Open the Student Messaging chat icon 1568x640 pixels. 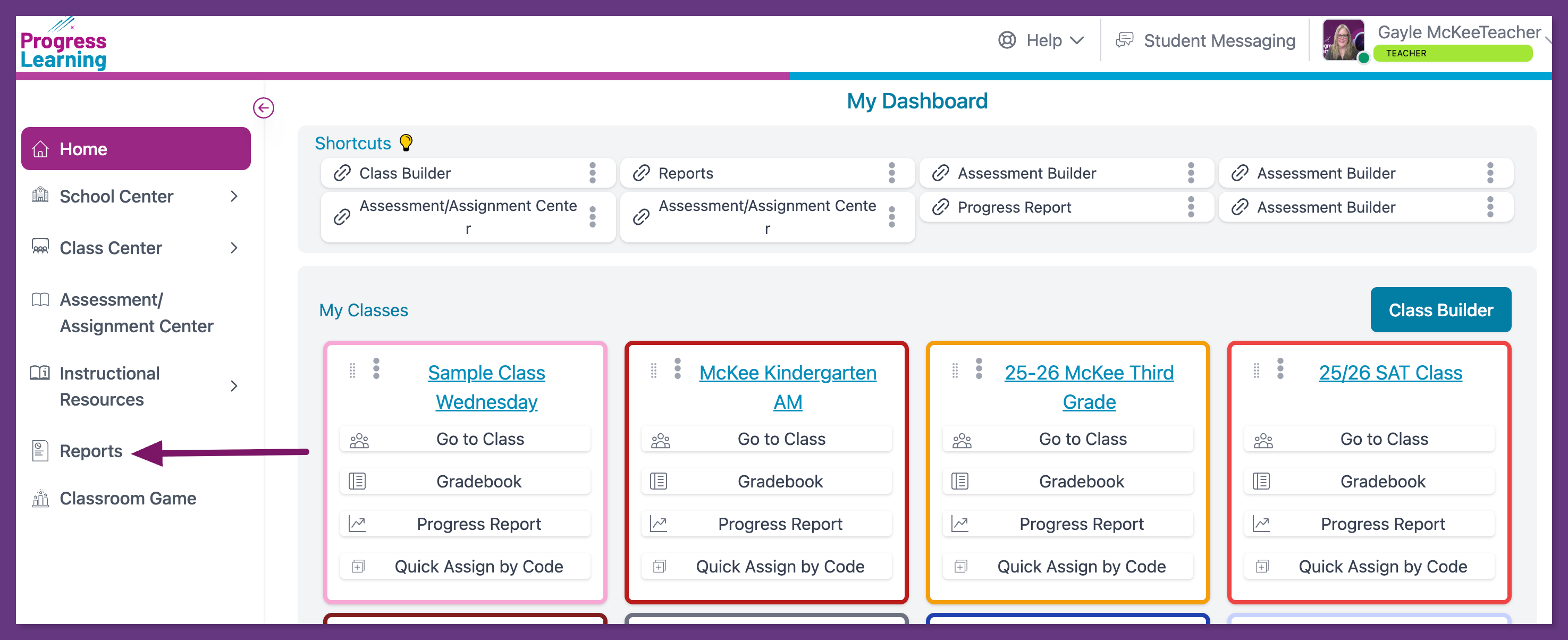(x=1124, y=40)
